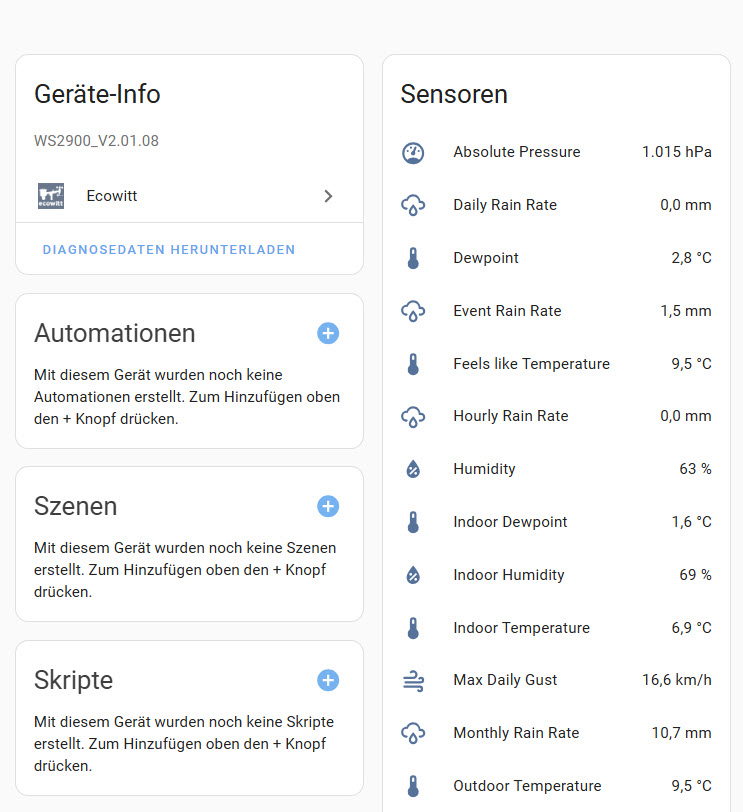The image size is (743, 812).
Task: Select the Daily Rain Rate cloud icon
Action: (413, 206)
